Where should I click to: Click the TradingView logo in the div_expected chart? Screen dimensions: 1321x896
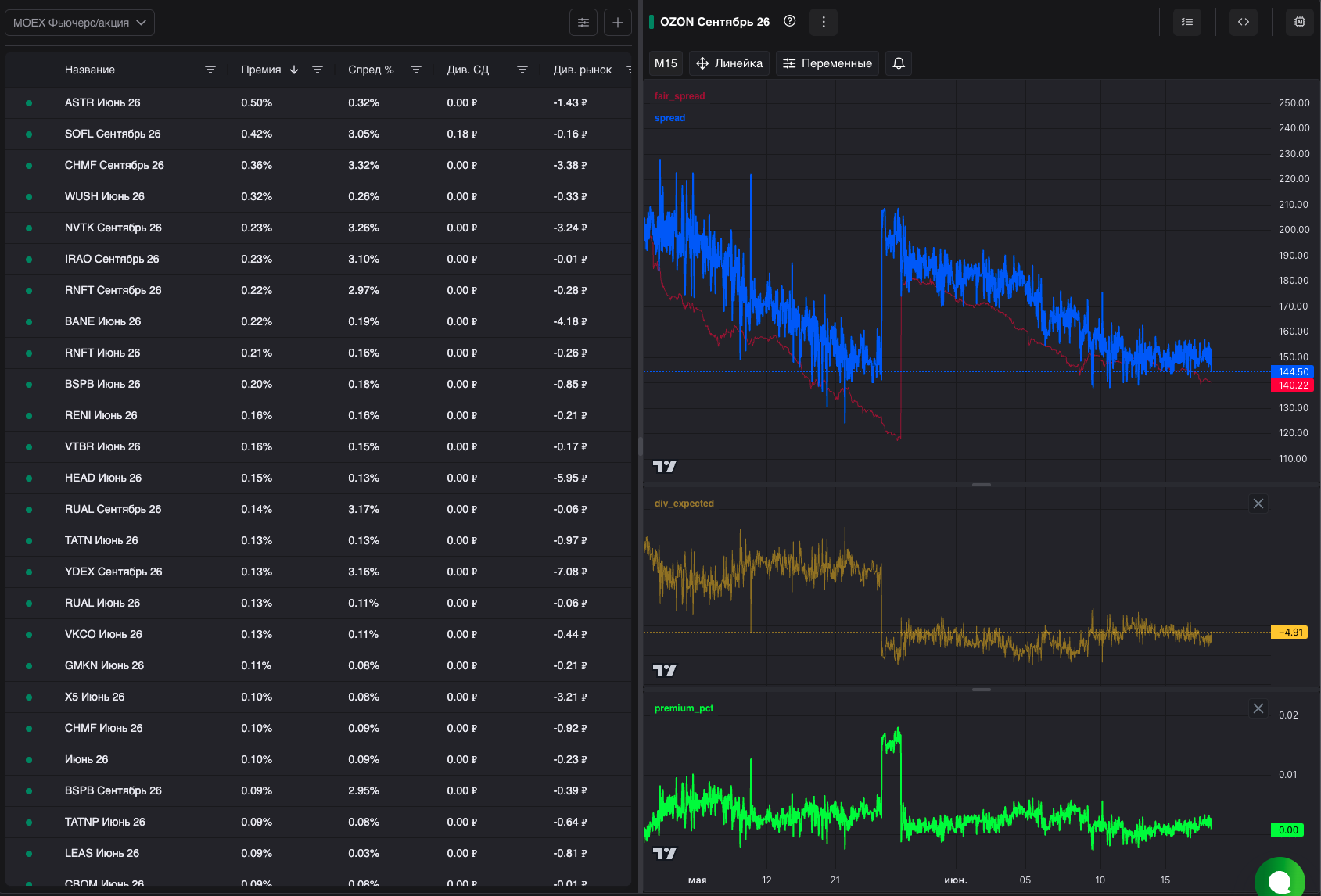pos(665,670)
